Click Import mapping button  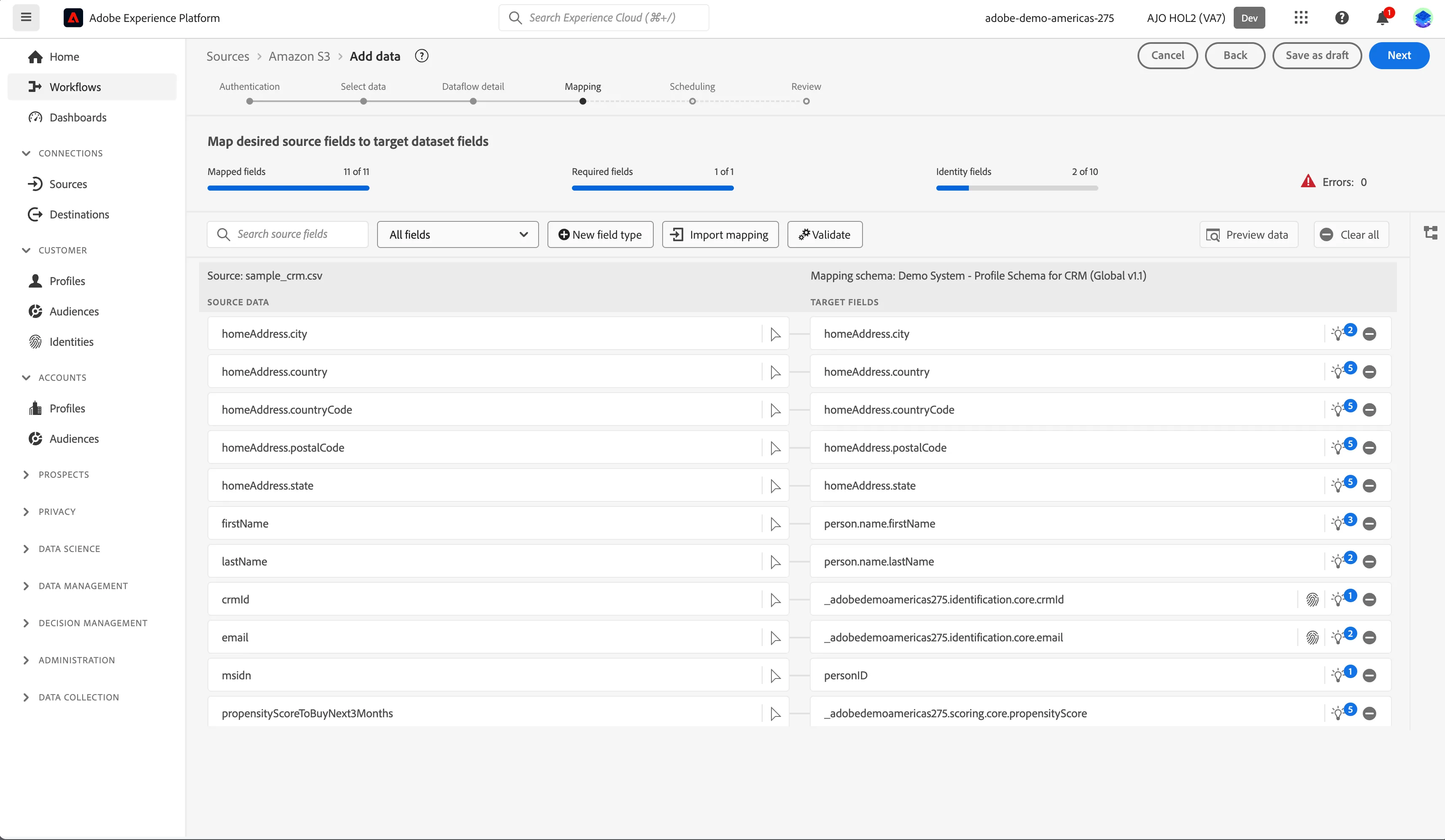720,234
